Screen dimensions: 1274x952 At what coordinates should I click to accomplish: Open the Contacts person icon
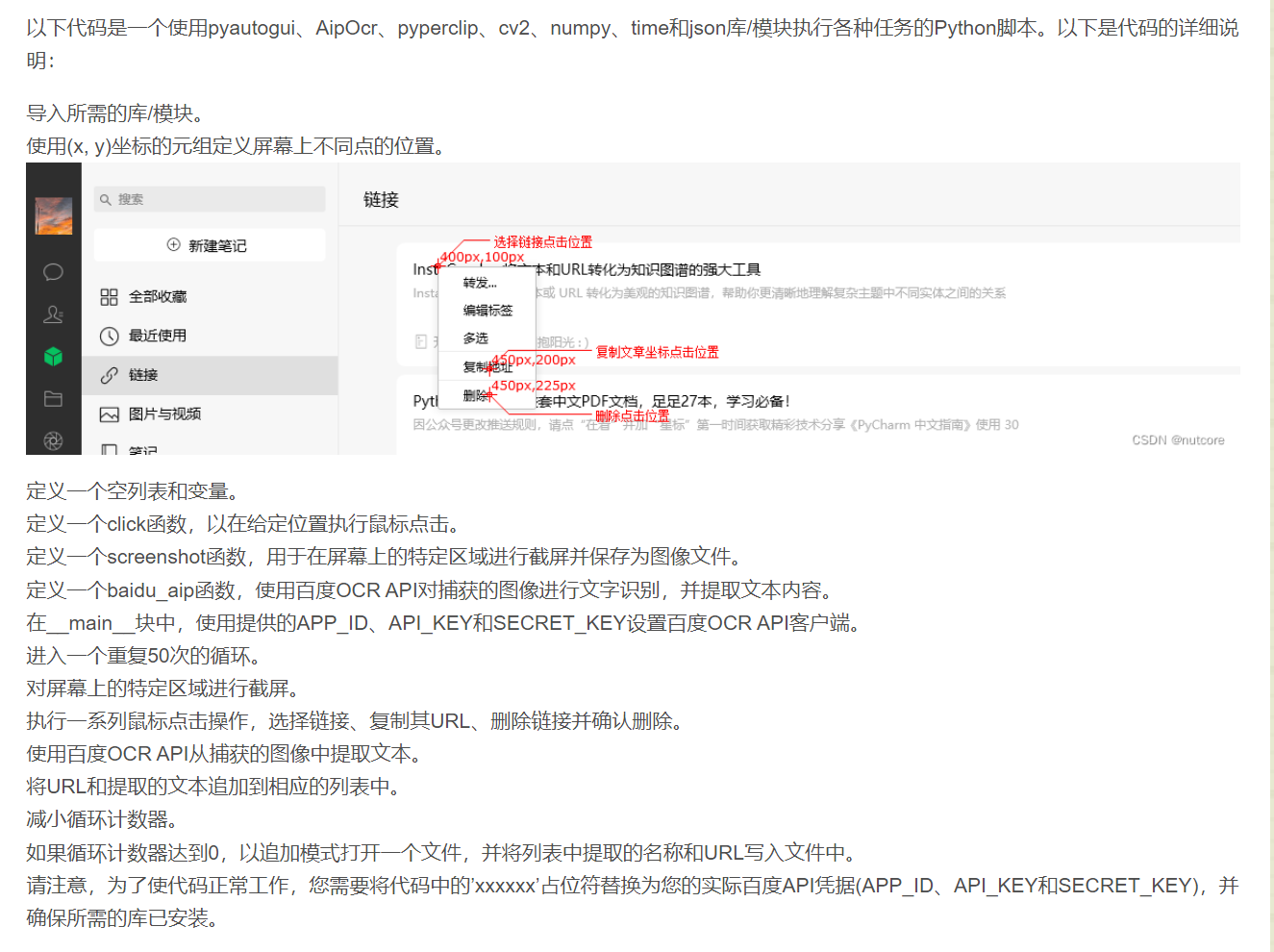[54, 314]
